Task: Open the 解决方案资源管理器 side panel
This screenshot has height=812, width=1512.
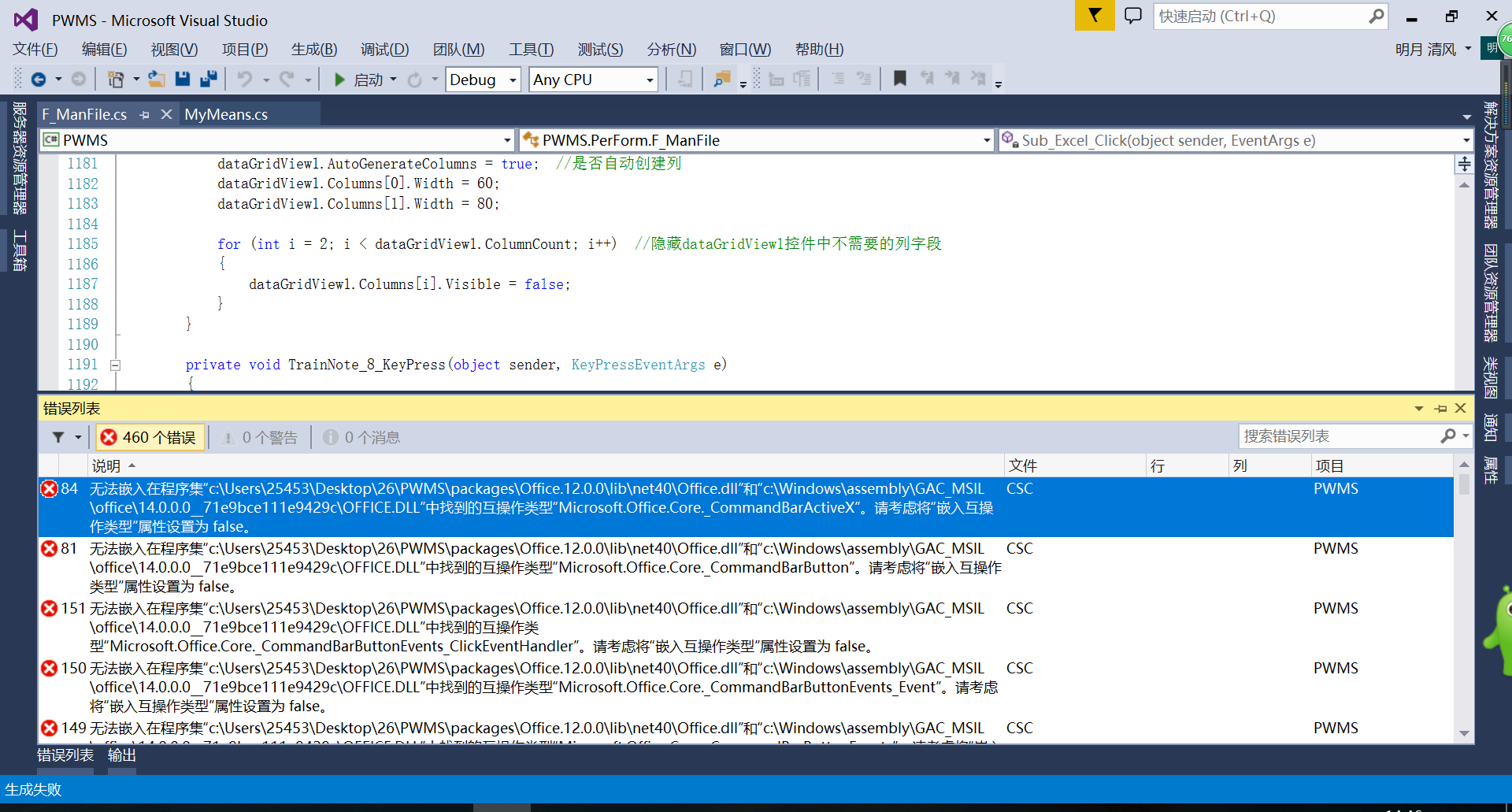Action: pos(1491,165)
